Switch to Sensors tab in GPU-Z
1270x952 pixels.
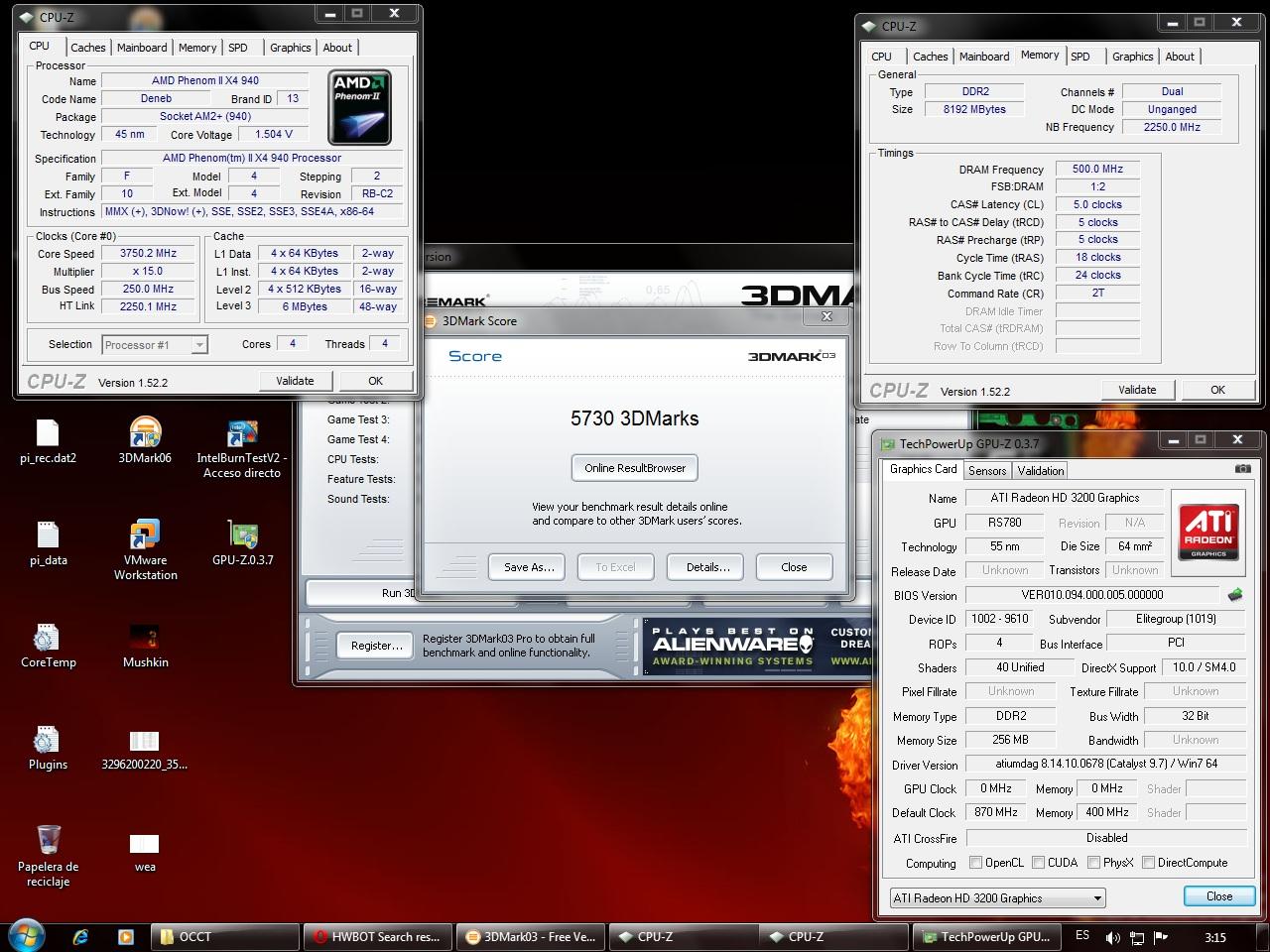click(987, 471)
